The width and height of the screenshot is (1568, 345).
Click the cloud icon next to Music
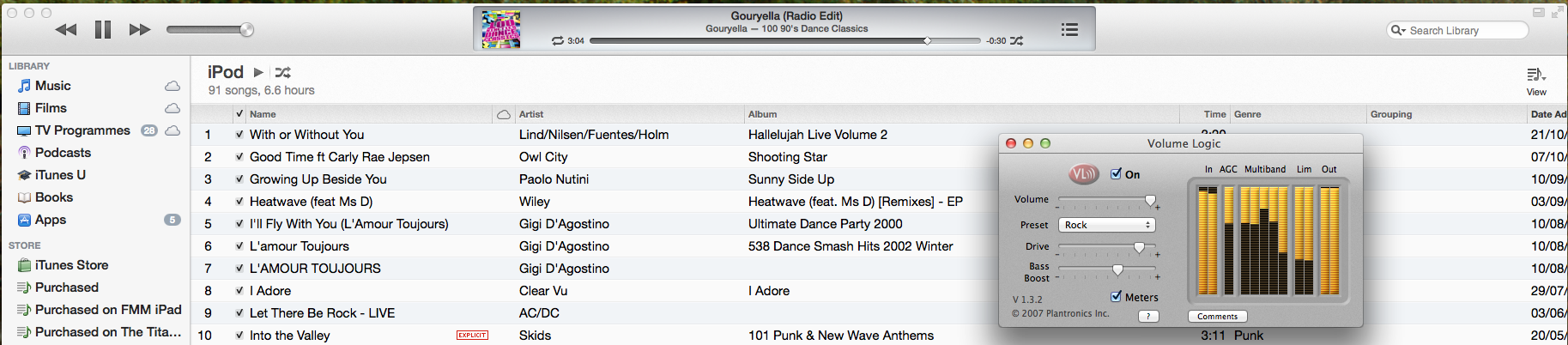pos(173,86)
